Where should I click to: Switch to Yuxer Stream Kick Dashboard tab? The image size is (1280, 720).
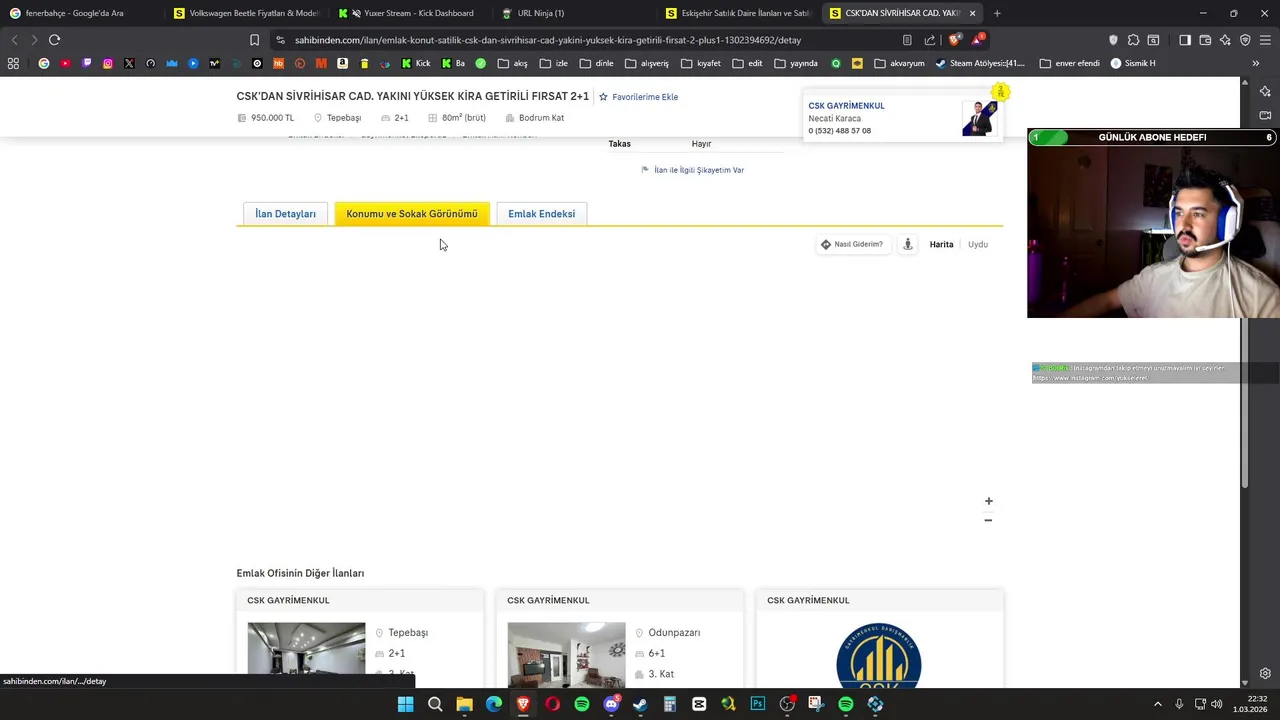pyautogui.click(x=412, y=13)
